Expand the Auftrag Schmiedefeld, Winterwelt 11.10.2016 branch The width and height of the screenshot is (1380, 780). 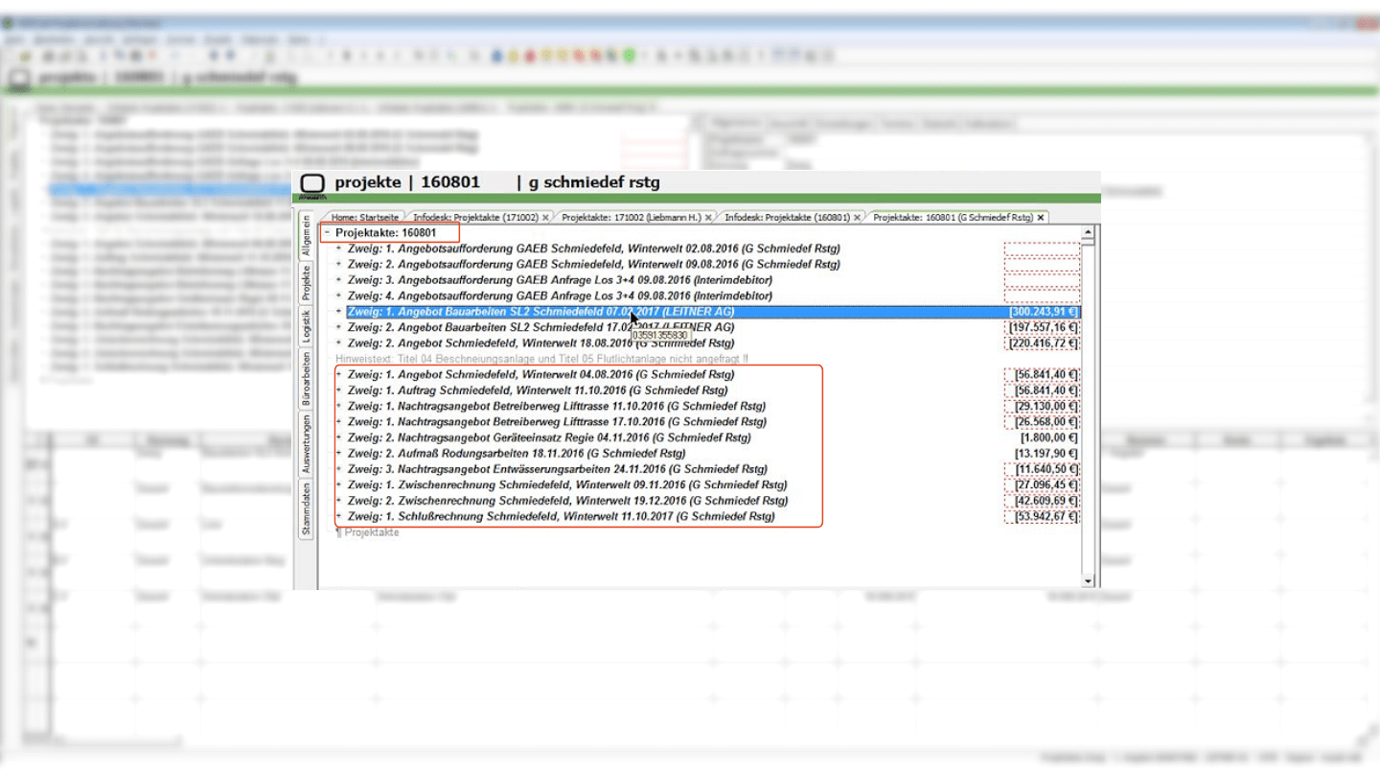339,391
